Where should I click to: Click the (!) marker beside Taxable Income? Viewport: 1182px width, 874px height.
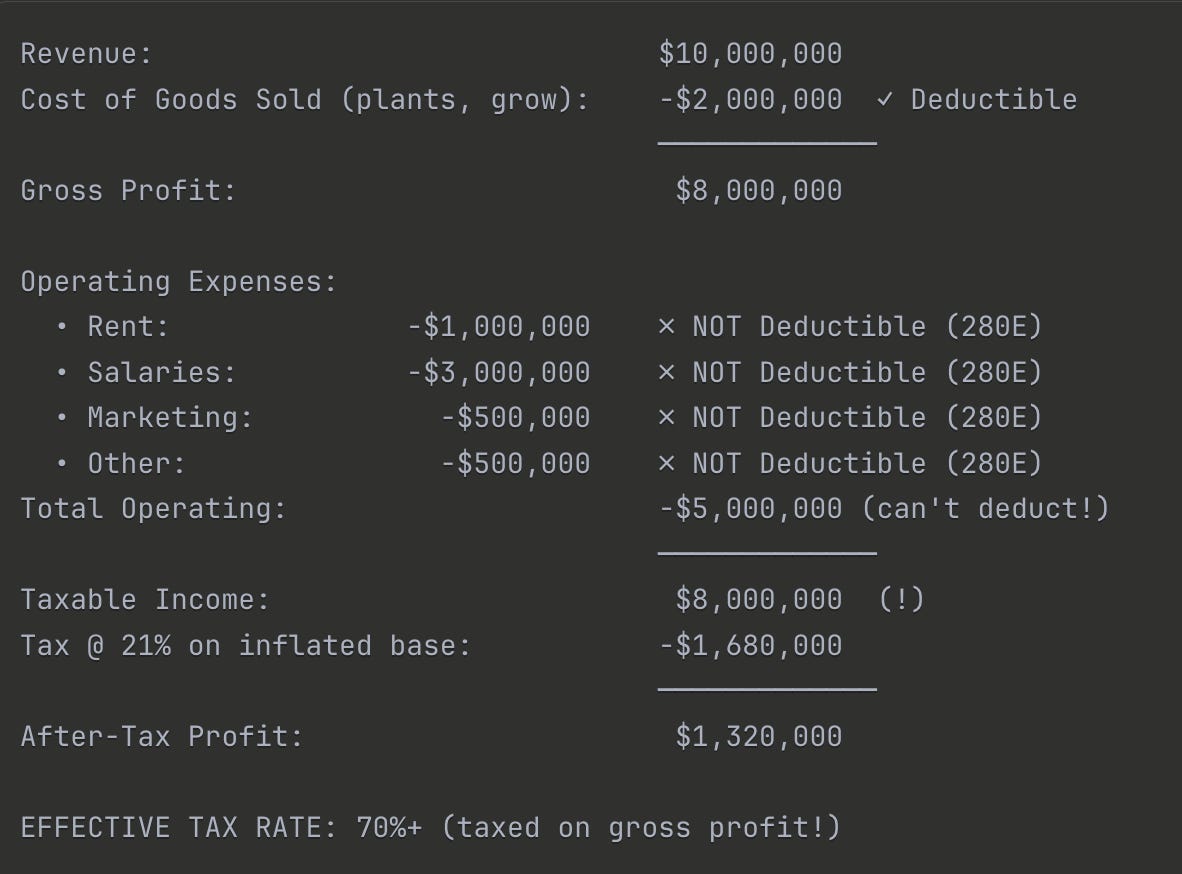pyautogui.click(x=902, y=600)
